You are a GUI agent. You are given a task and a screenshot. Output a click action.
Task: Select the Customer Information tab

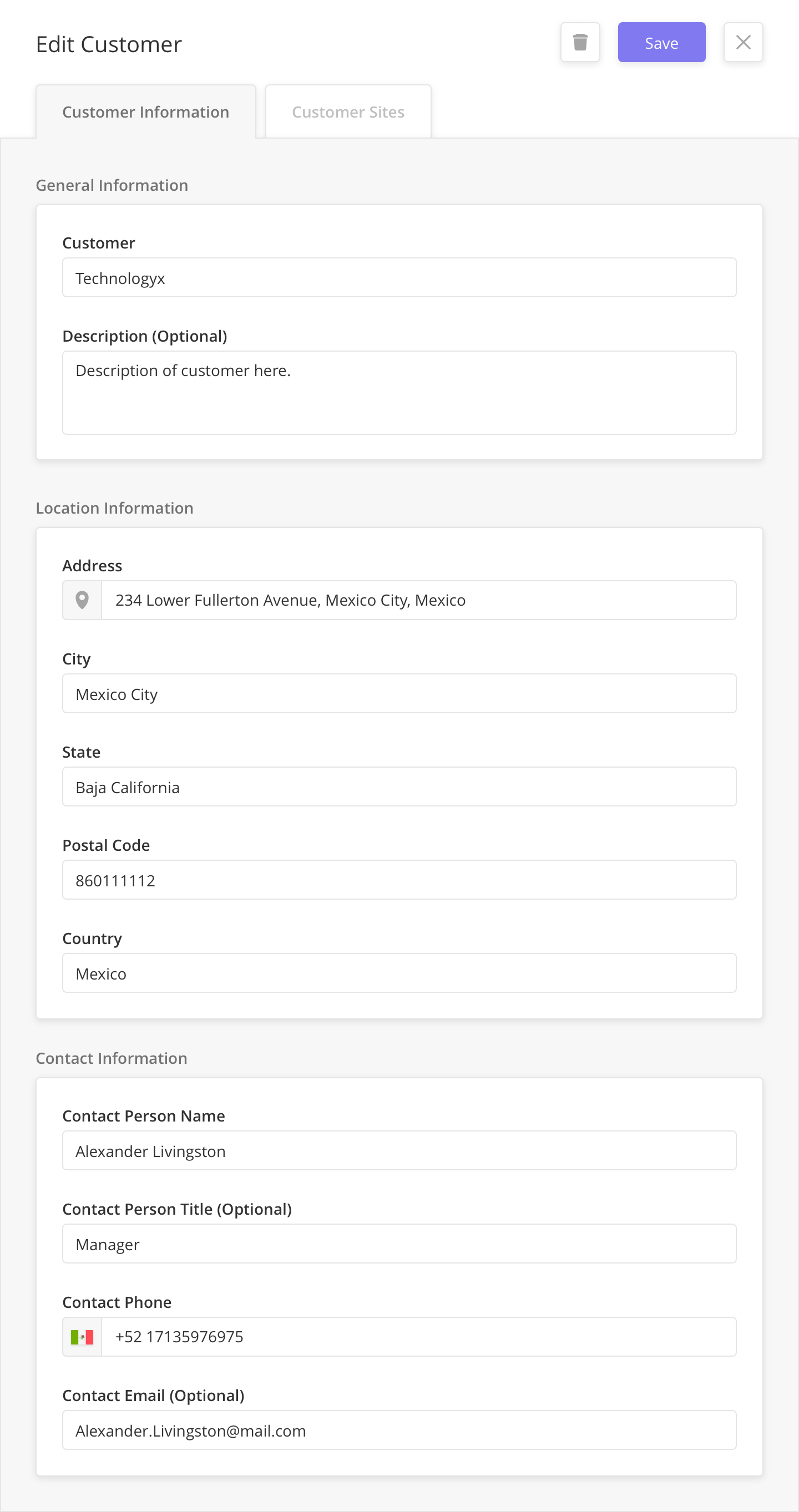click(145, 111)
